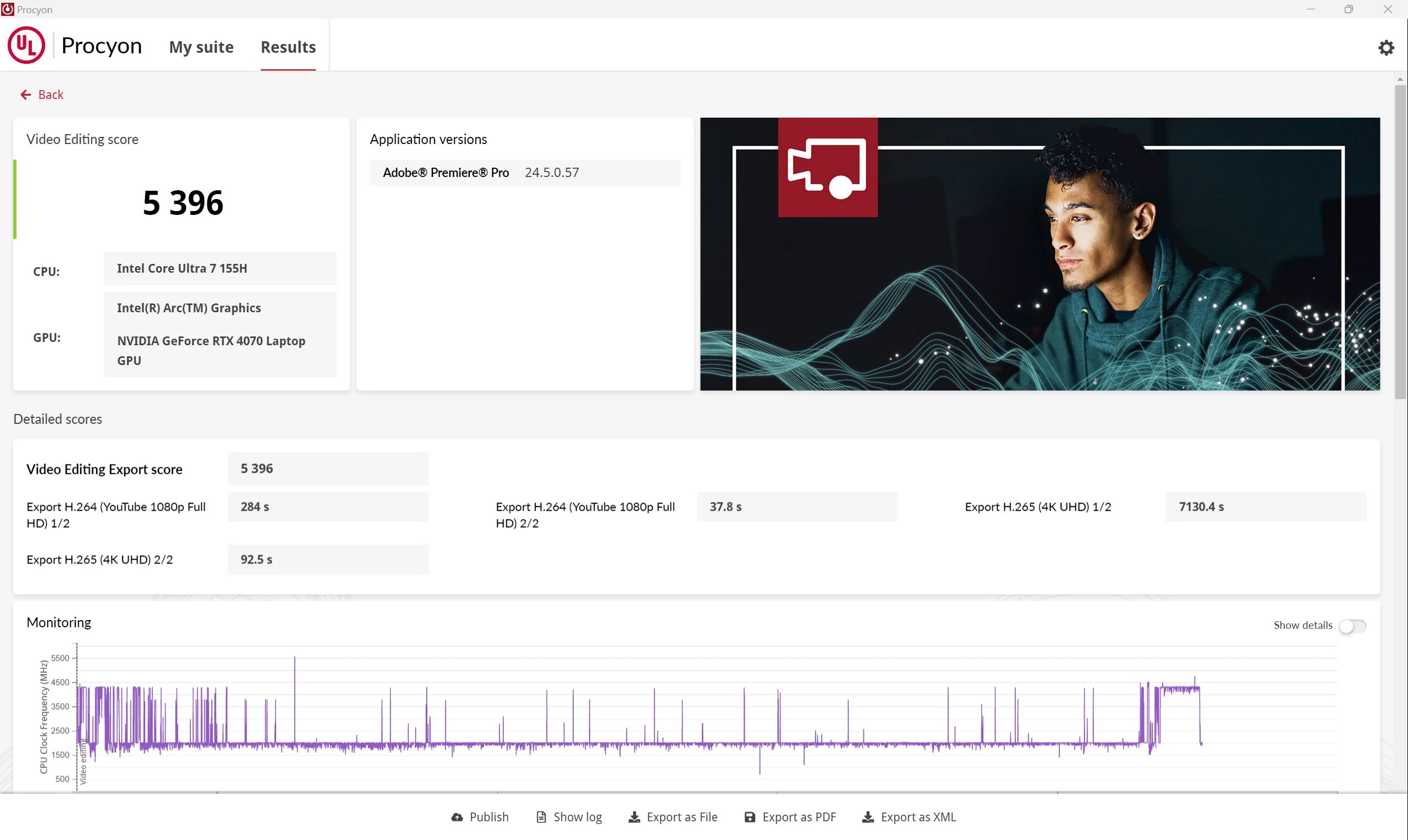Publish the benchmark result

pos(480,817)
